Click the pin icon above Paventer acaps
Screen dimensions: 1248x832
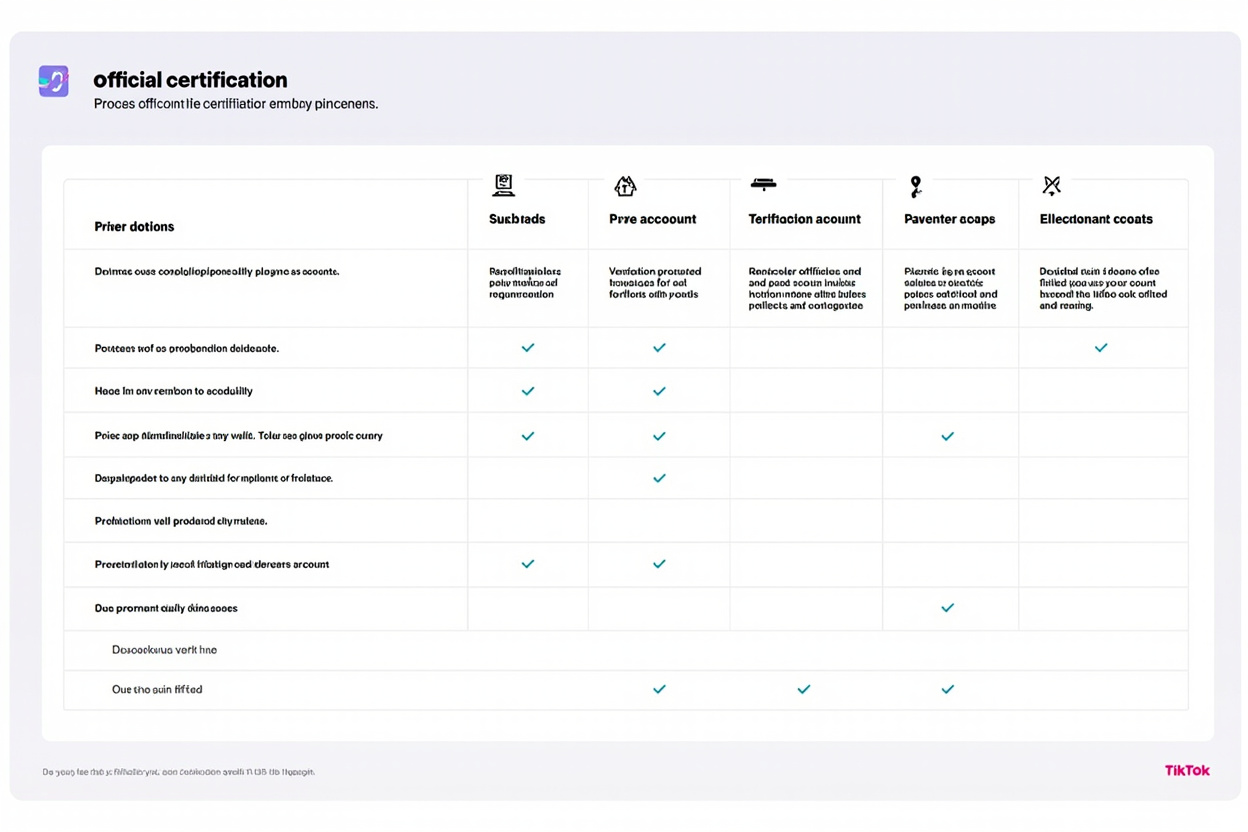click(x=915, y=186)
